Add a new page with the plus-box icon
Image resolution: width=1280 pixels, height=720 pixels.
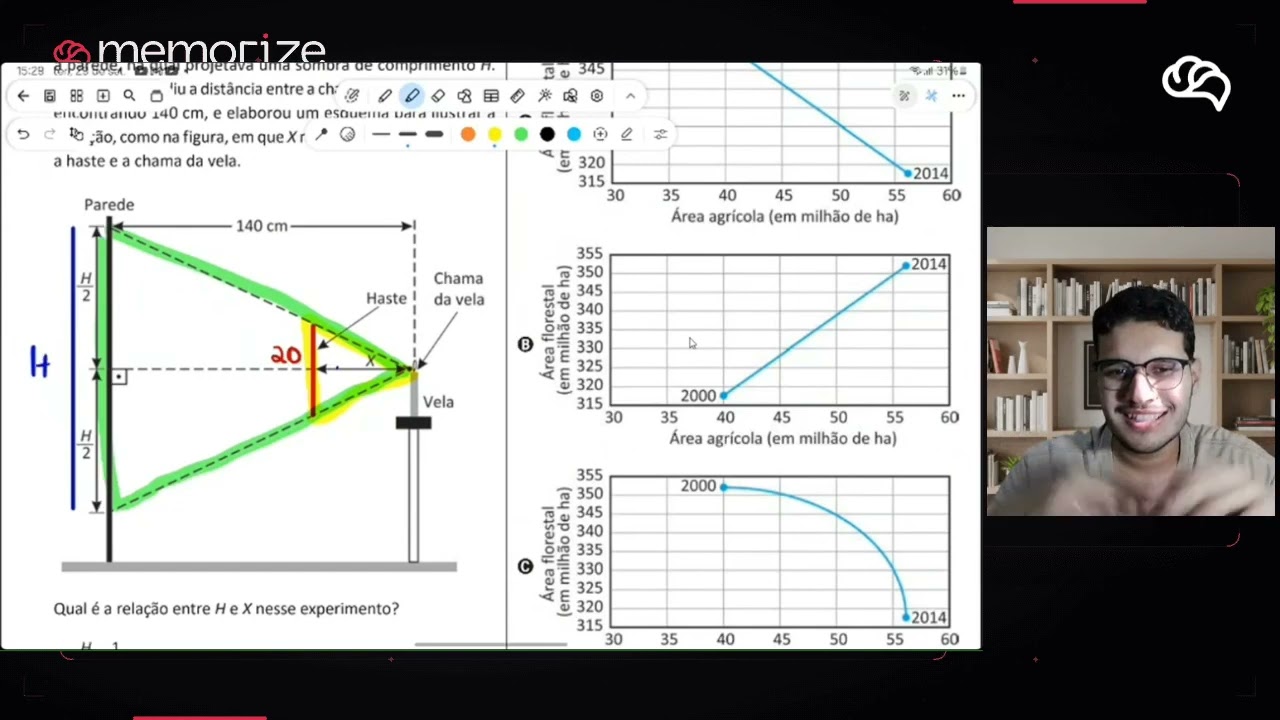103,96
